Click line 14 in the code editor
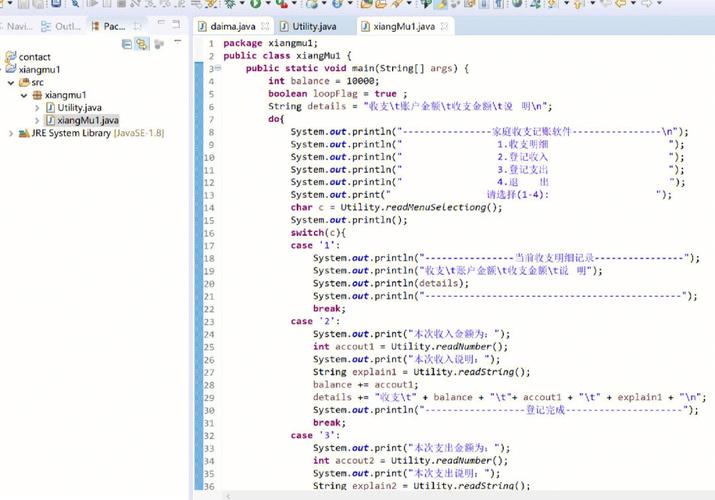This screenshot has height=500, width=715. pyautogui.click(x=400, y=207)
